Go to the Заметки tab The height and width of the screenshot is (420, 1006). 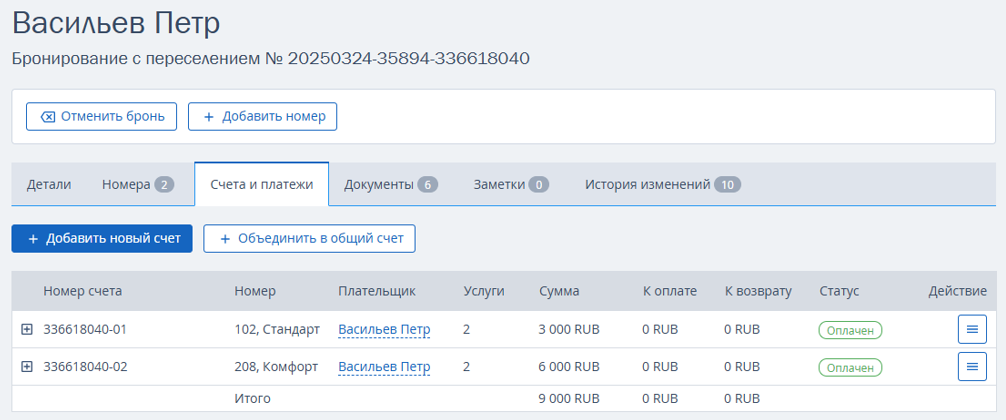coord(511,185)
